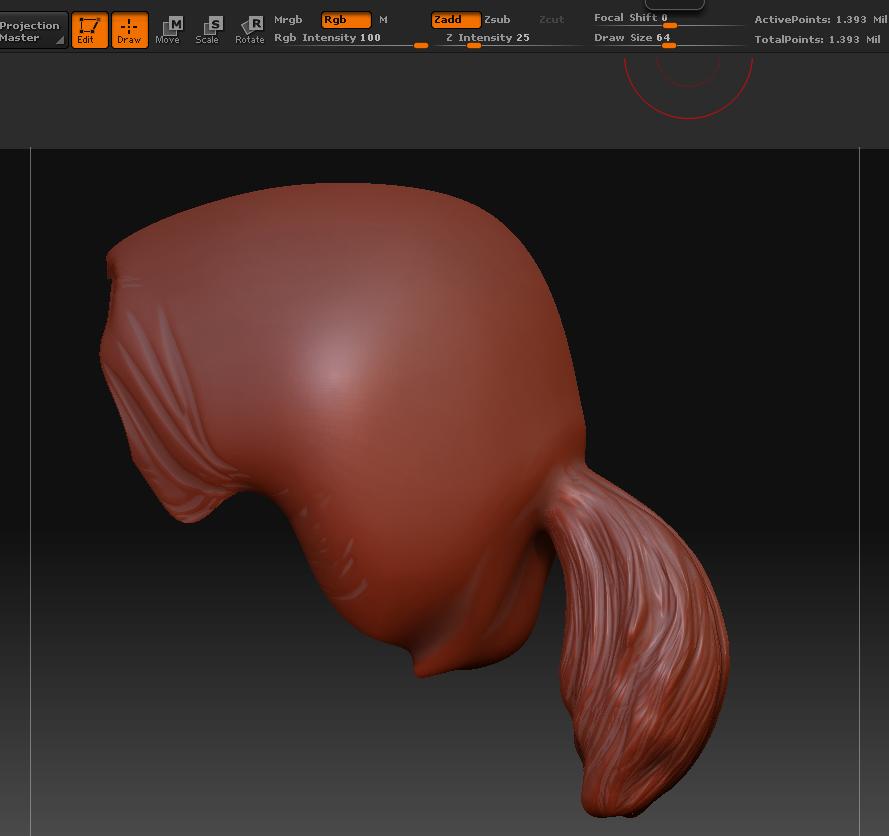
Task: Activate the Draw tool
Action: point(130,29)
